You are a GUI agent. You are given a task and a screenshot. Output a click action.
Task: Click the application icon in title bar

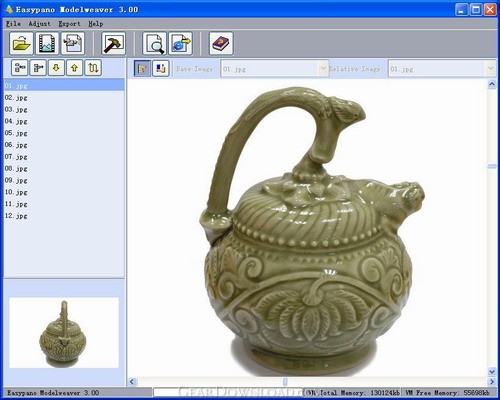pos(9,9)
